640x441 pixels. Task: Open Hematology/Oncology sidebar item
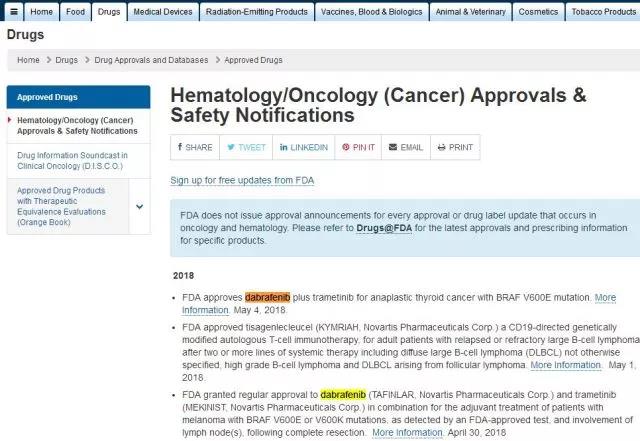[77, 126]
